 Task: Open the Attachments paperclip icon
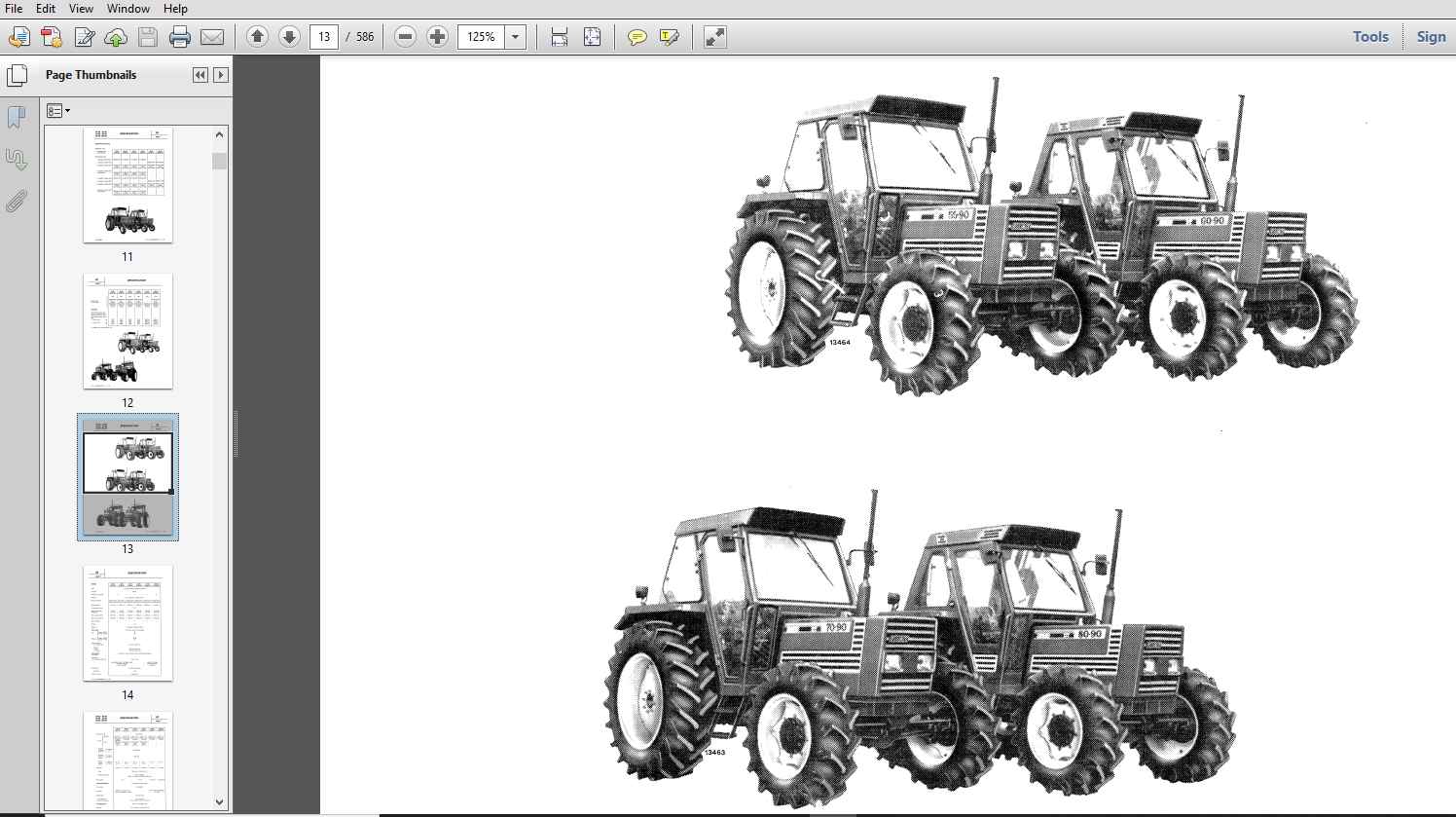coord(17,202)
